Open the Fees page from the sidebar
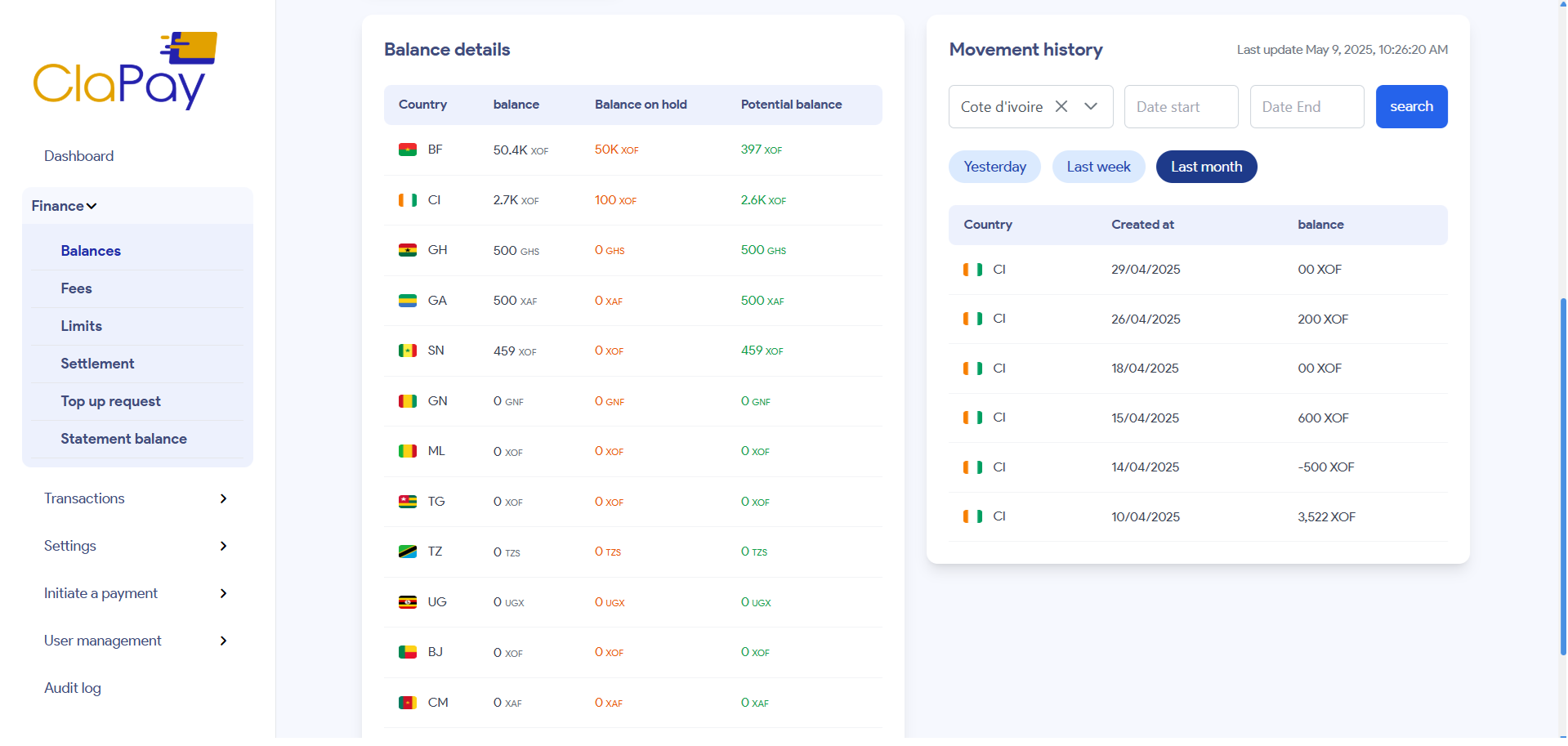Image resolution: width=1568 pixels, height=746 pixels. (x=76, y=288)
